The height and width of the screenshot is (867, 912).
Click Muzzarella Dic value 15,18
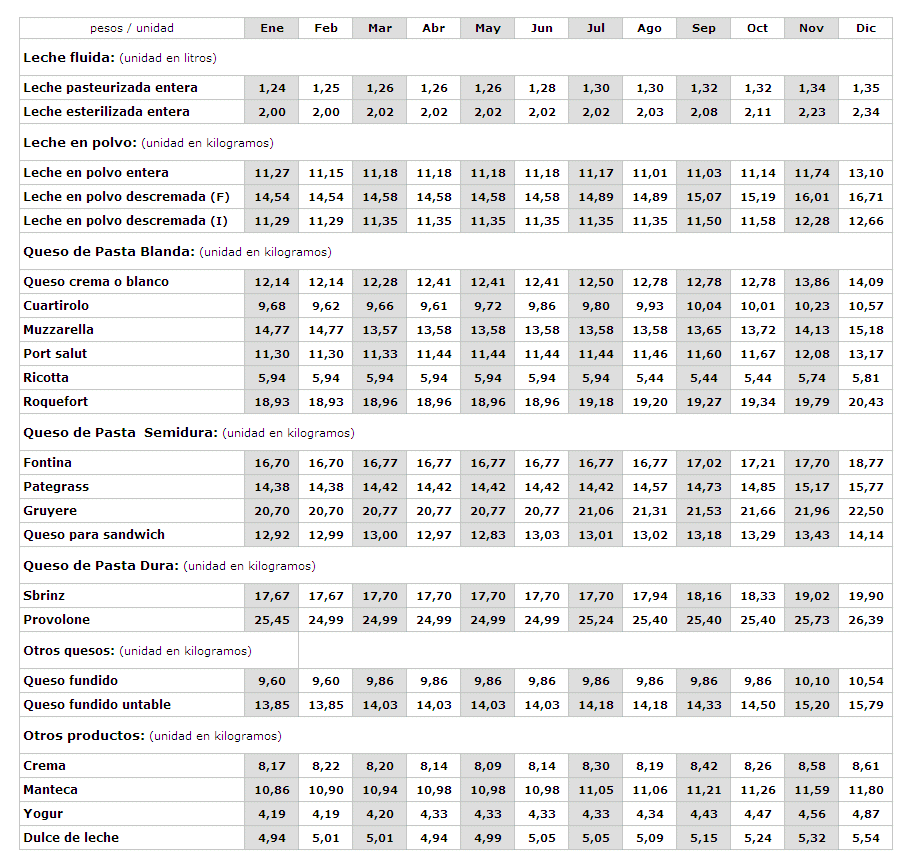pos(865,329)
